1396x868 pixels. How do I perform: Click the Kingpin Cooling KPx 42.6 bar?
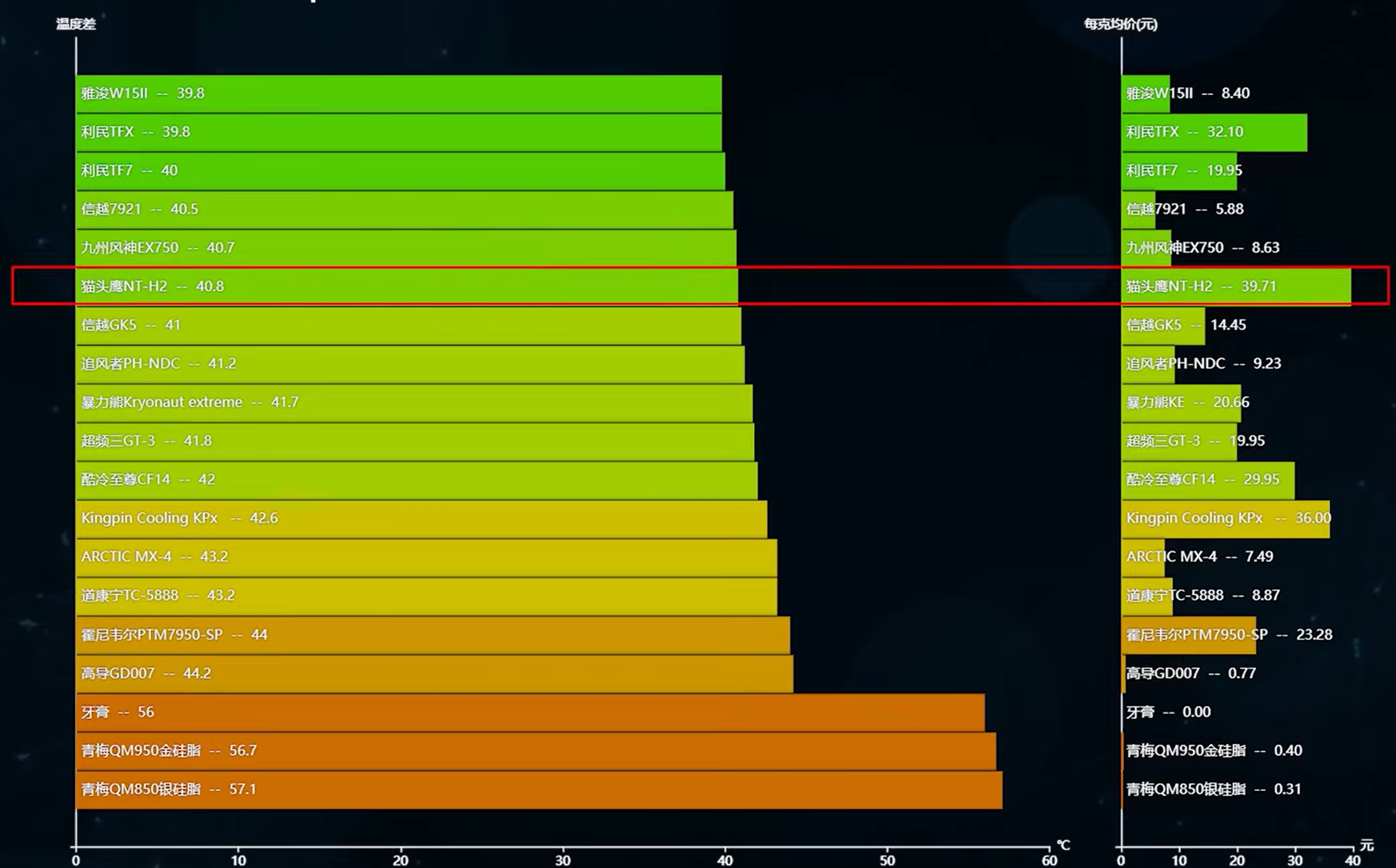[421, 518]
